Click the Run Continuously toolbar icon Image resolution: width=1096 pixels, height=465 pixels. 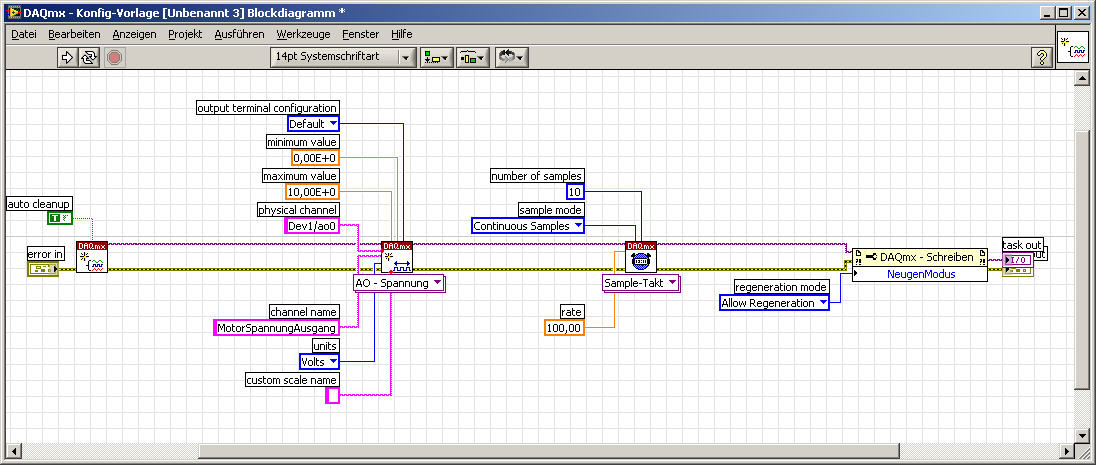pyautogui.click(x=89, y=57)
